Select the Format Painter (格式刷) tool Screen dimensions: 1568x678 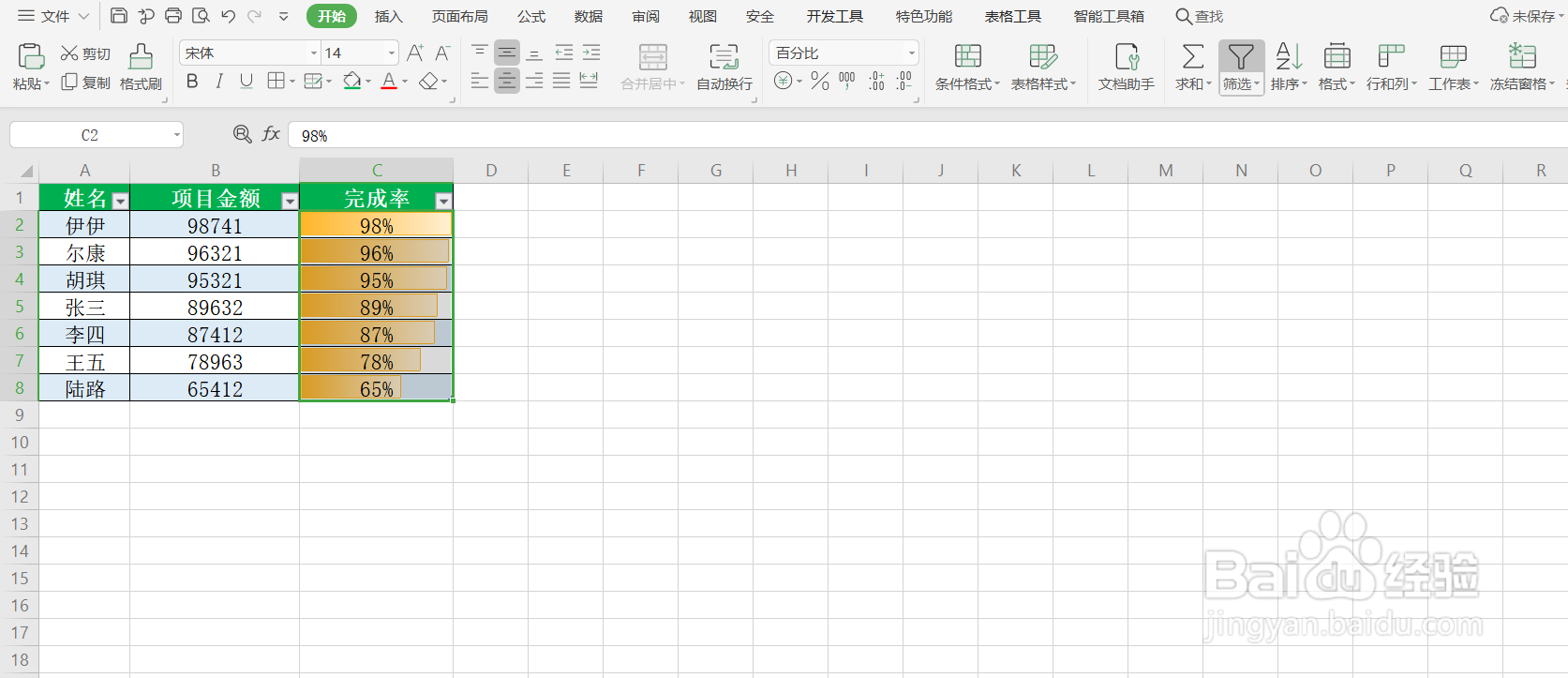141,67
